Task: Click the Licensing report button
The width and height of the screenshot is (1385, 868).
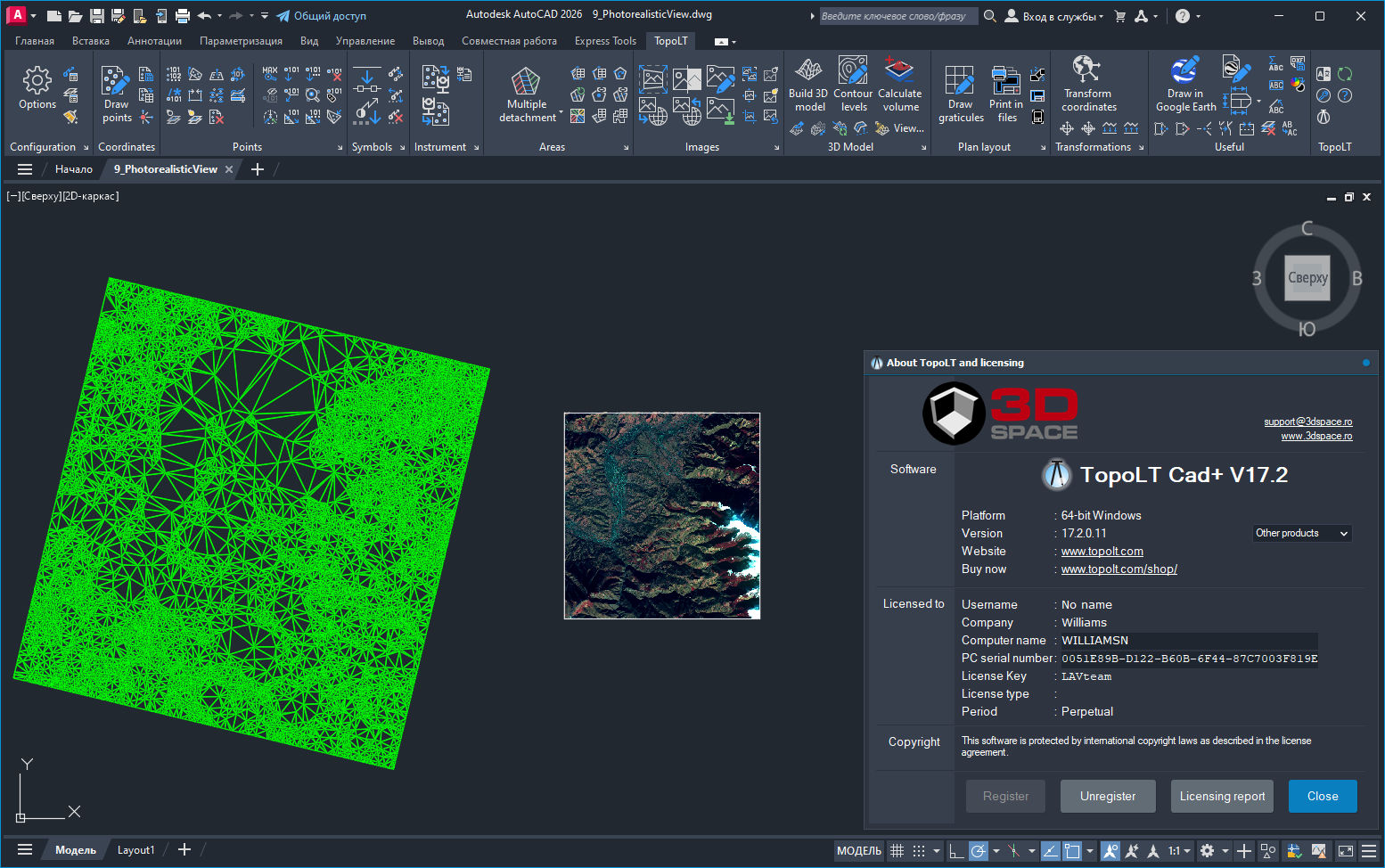Action: (1222, 796)
